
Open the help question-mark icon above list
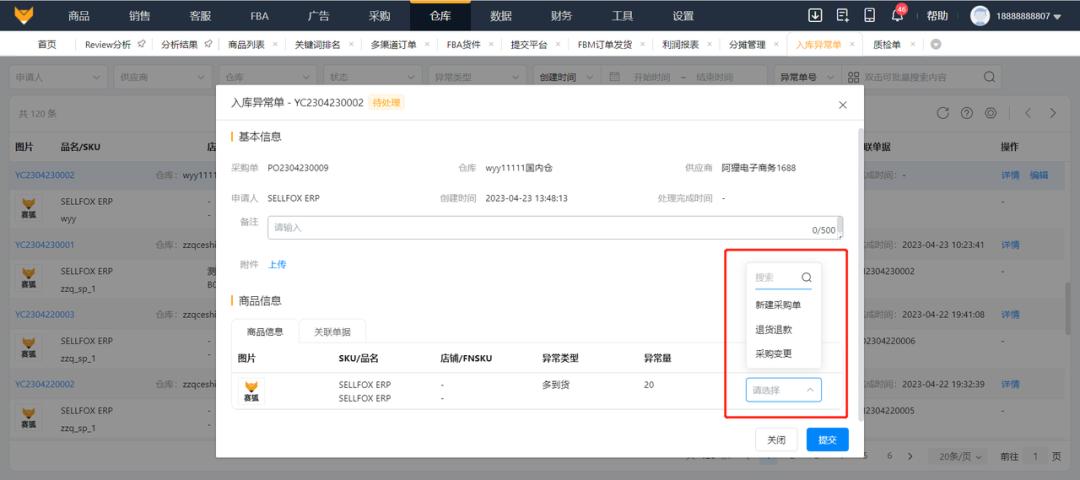point(966,113)
